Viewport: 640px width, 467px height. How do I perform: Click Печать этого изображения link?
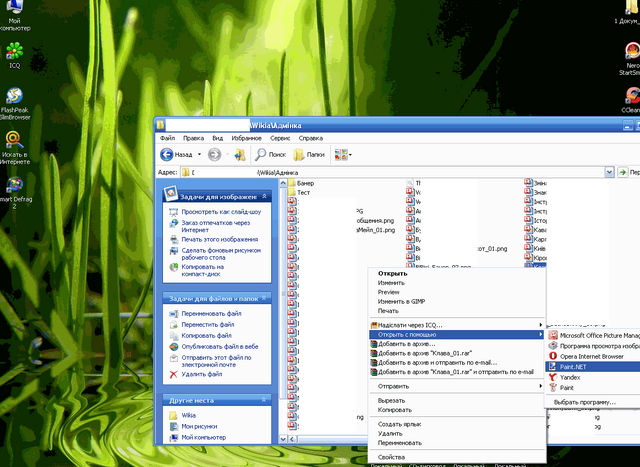click(220, 240)
